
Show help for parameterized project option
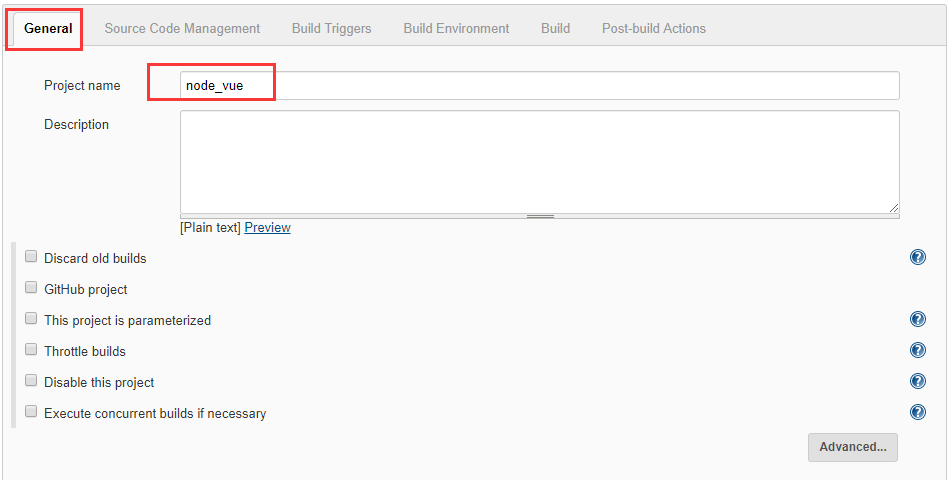(x=917, y=320)
